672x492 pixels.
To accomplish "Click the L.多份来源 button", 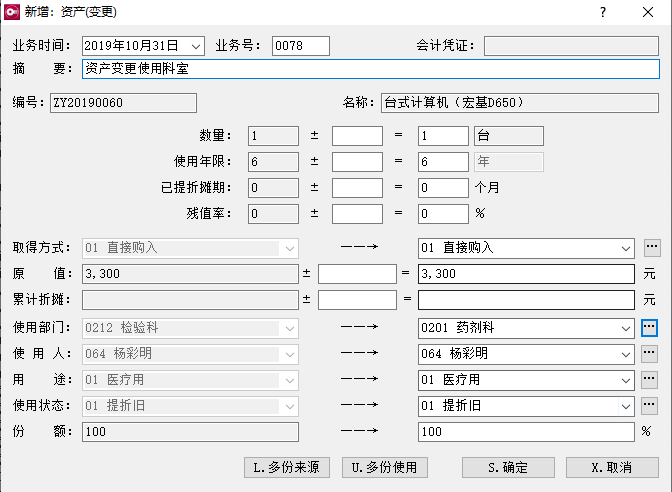I will pos(288,467).
